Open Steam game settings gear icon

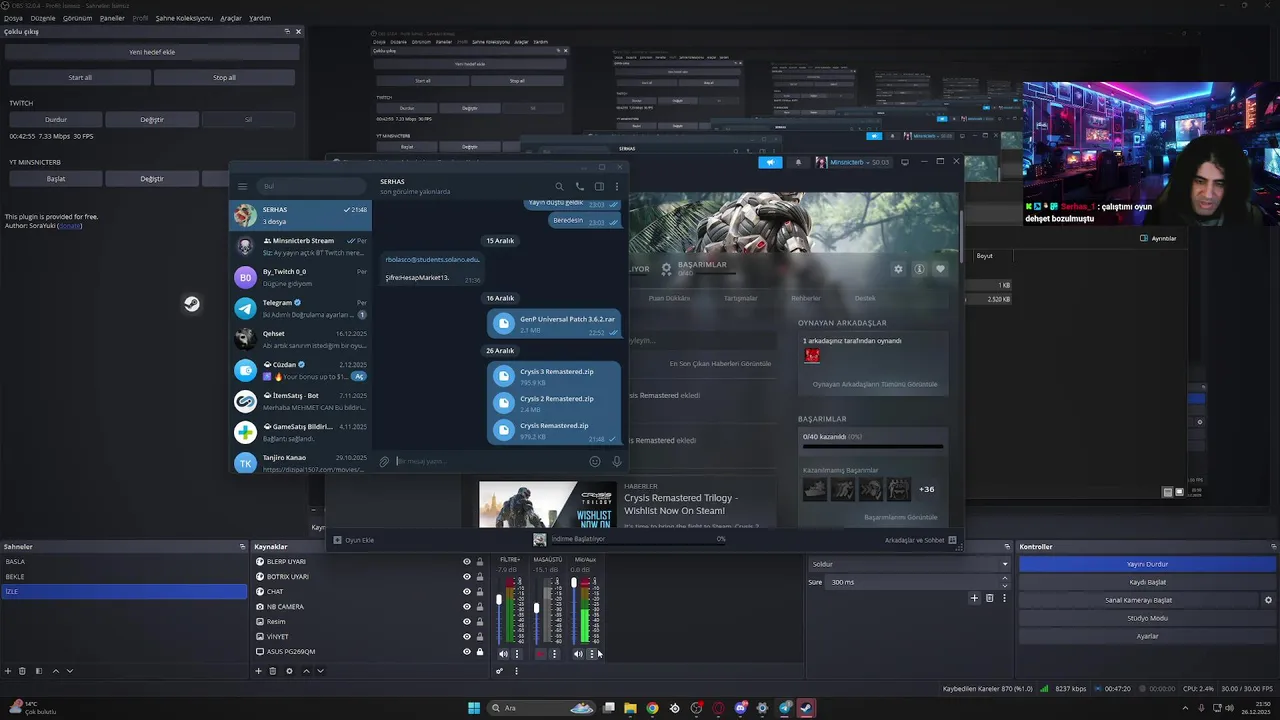click(898, 269)
